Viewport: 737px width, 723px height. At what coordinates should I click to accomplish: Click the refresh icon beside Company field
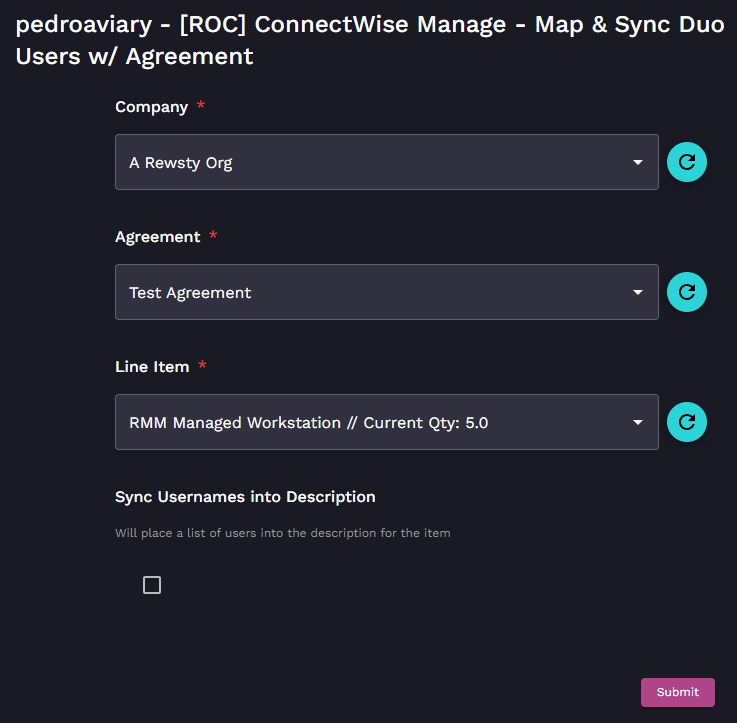[687, 162]
